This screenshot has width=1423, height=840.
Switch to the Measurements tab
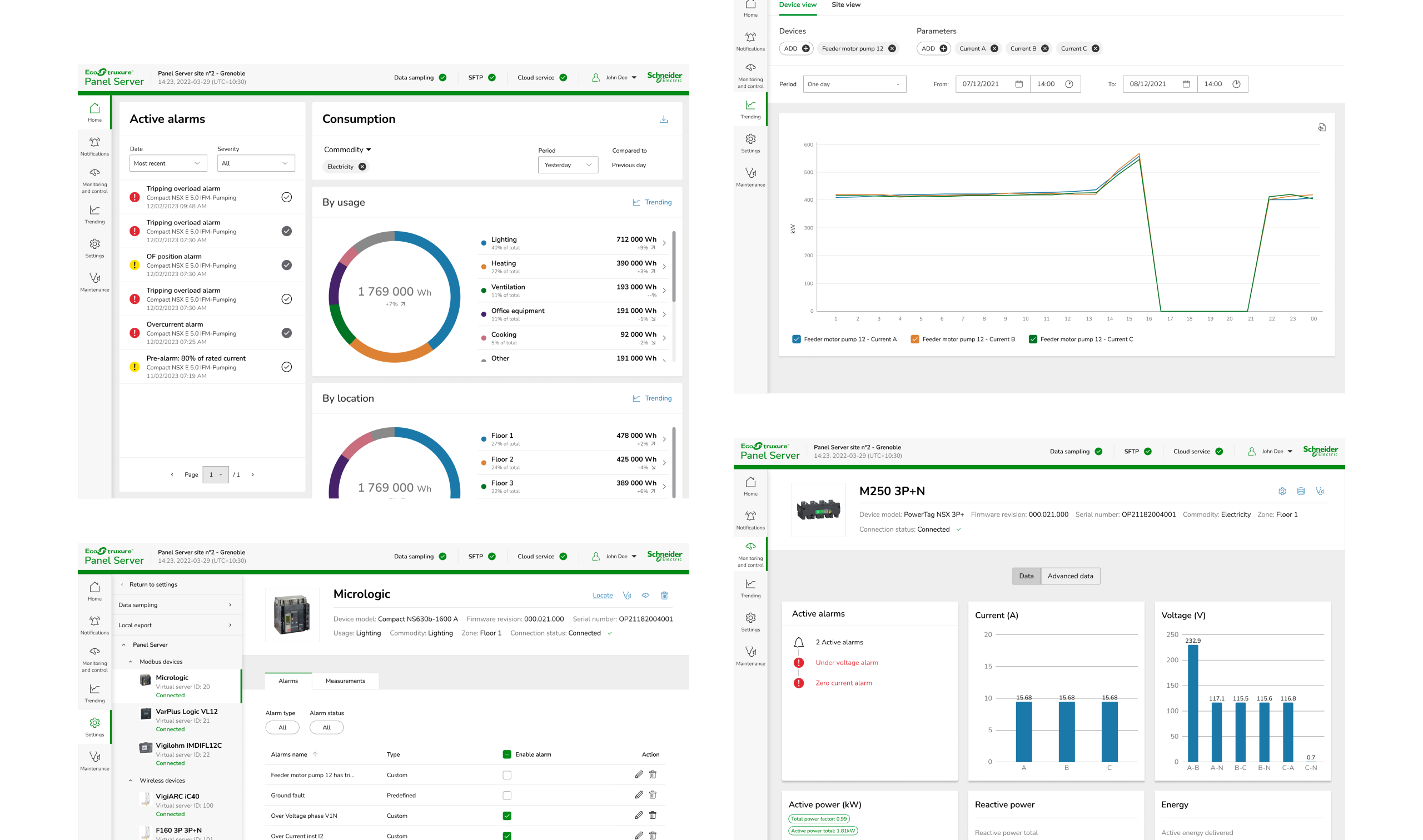tap(345, 681)
